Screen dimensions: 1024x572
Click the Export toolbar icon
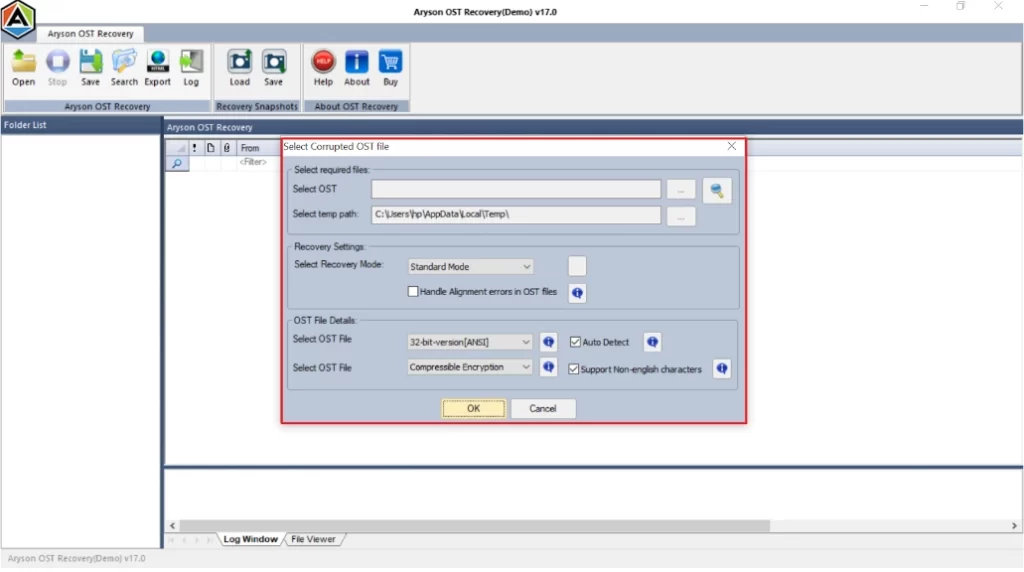[x=157, y=62]
